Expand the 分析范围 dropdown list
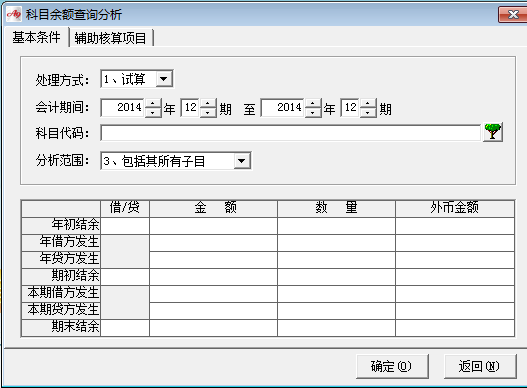 tap(242, 161)
